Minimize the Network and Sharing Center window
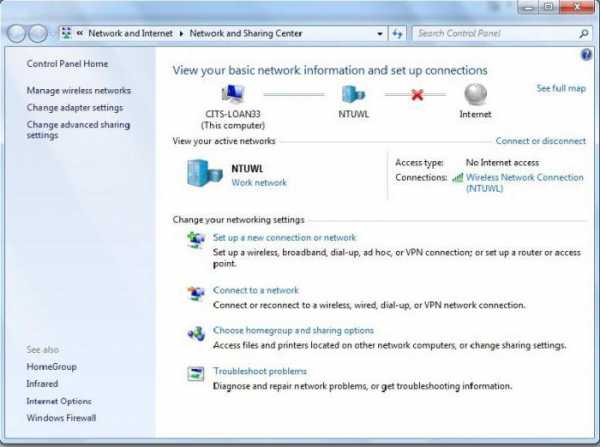Image resolution: width=600 pixels, height=447 pixels. (529, 7)
